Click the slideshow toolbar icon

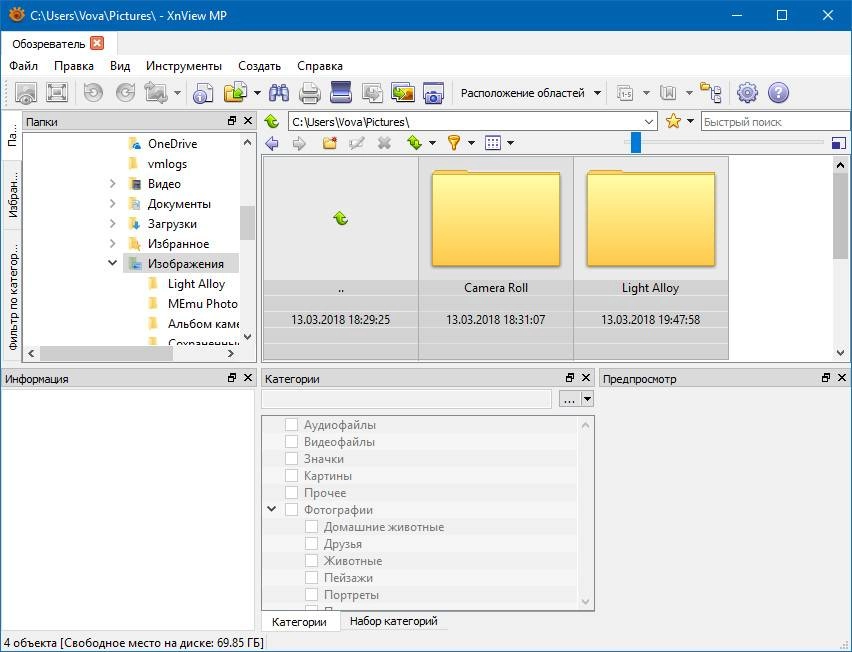(x=403, y=93)
